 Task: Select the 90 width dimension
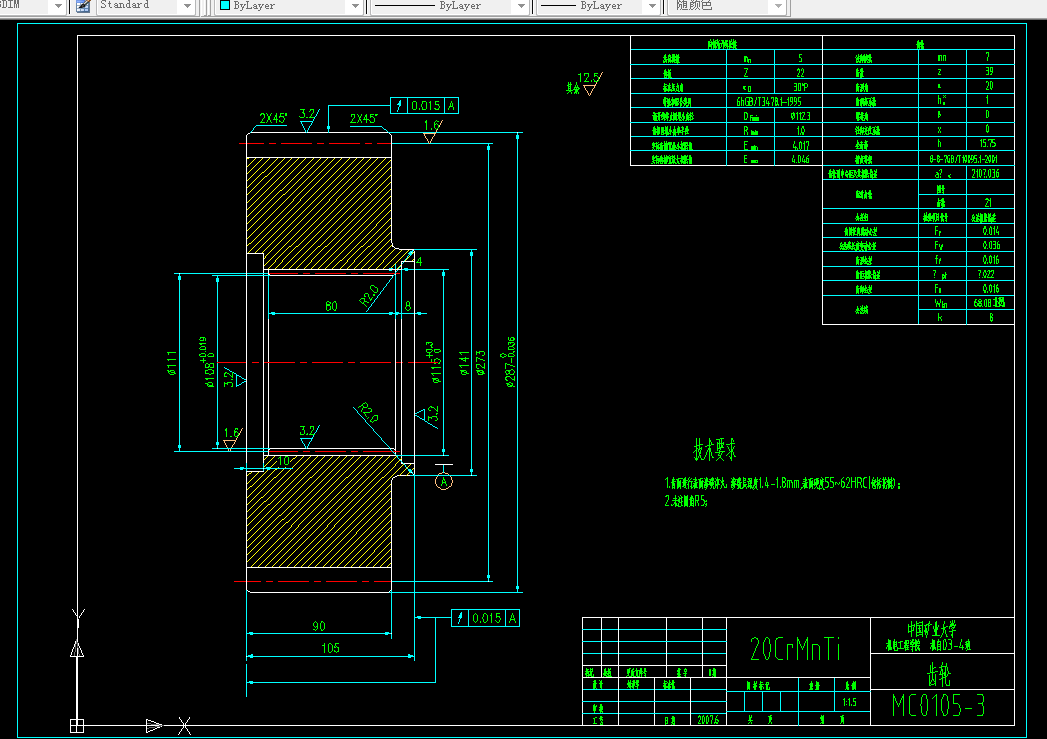coord(319,626)
